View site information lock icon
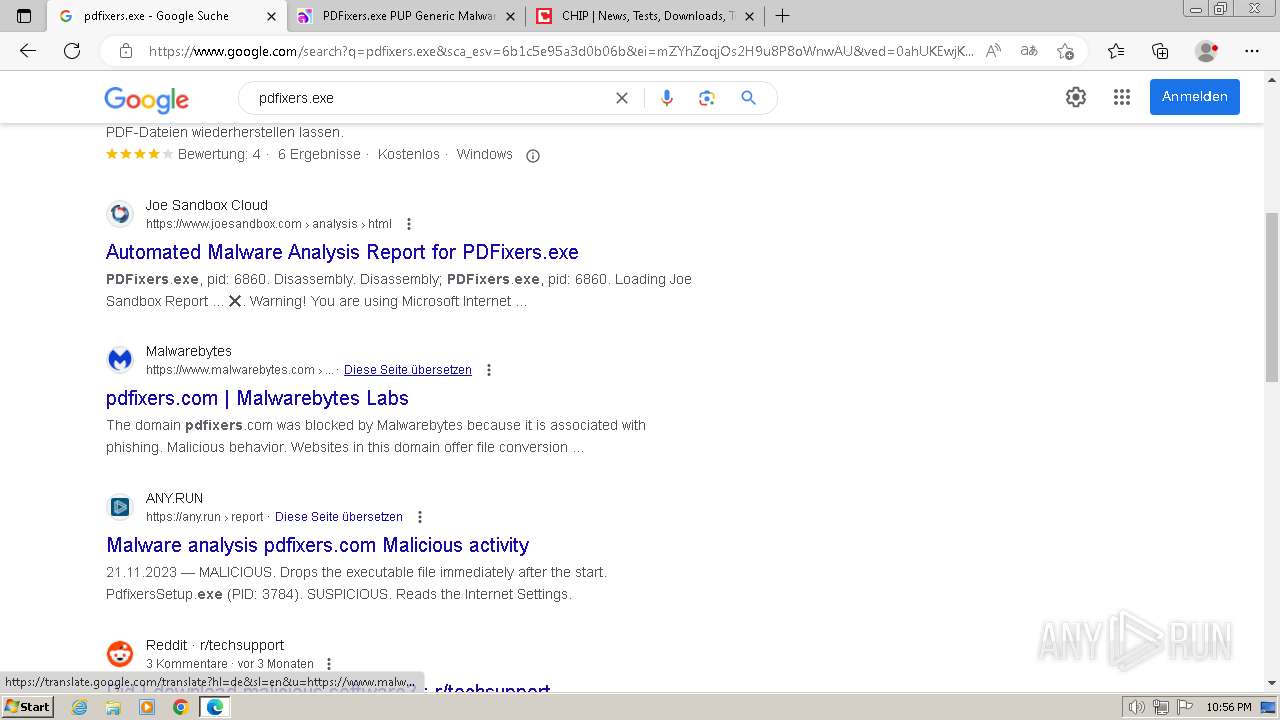The height and width of the screenshot is (720, 1280). point(126,51)
